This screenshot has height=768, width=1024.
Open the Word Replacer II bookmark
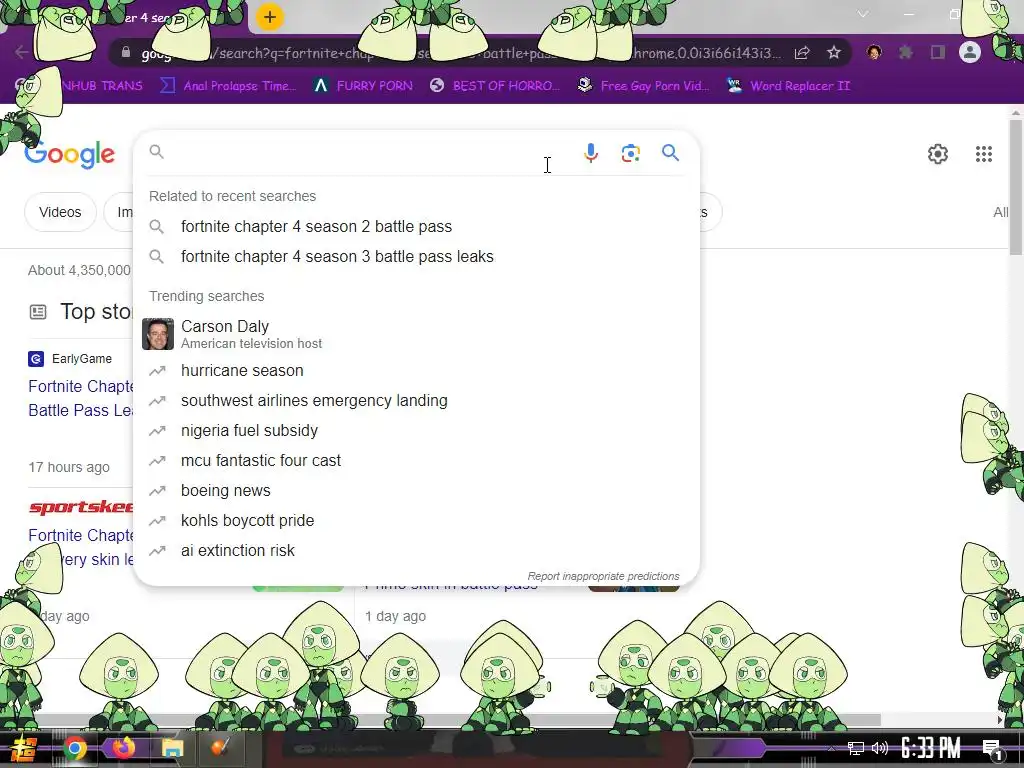pos(788,86)
